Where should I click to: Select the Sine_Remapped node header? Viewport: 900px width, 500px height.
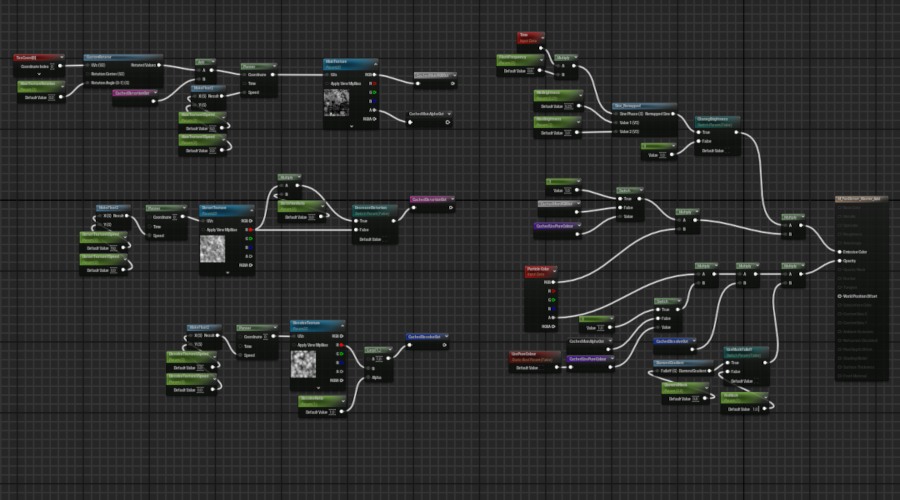click(x=644, y=106)
